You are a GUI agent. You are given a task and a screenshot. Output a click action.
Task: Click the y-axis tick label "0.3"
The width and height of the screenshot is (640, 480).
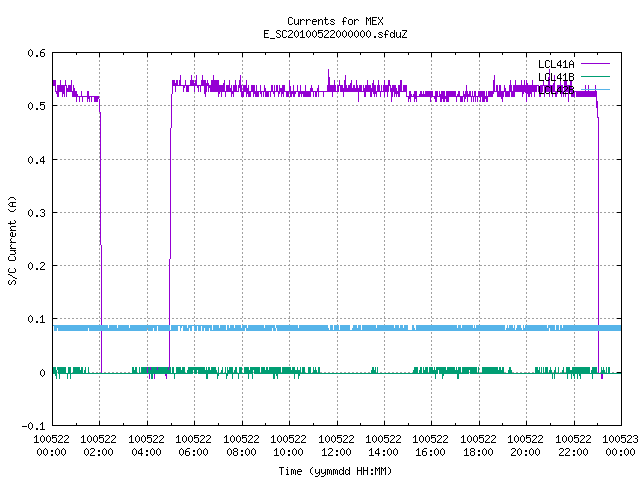(x=36, y=213)
